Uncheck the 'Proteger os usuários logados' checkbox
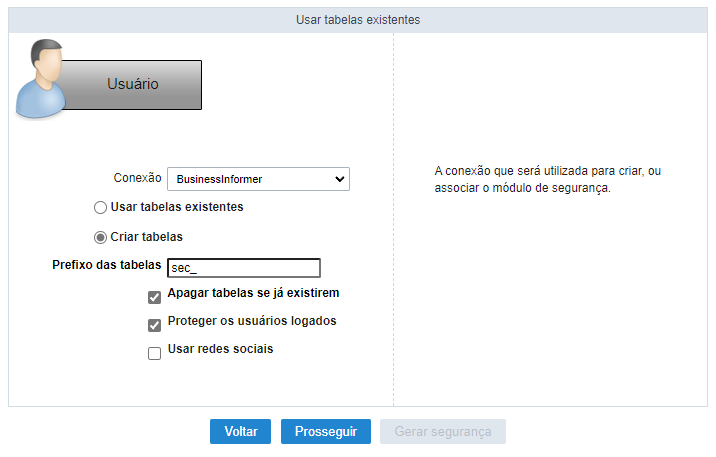716x457 pixels. 154,324
